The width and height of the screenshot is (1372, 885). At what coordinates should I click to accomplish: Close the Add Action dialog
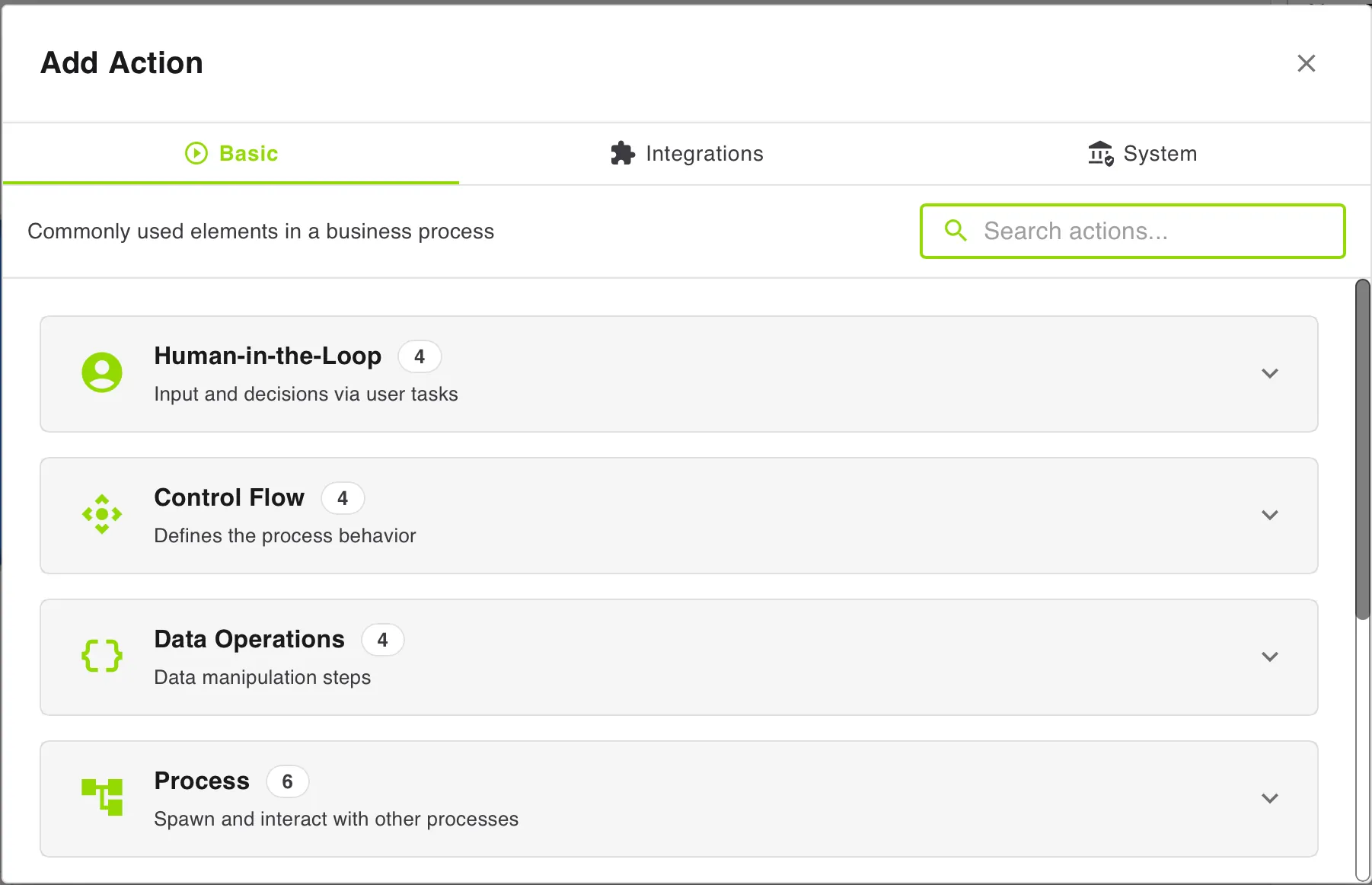click(x=1307, y=63)
